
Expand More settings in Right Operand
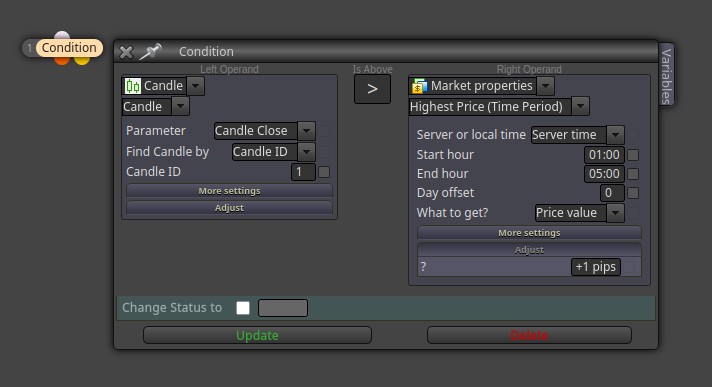click(529, 233)
